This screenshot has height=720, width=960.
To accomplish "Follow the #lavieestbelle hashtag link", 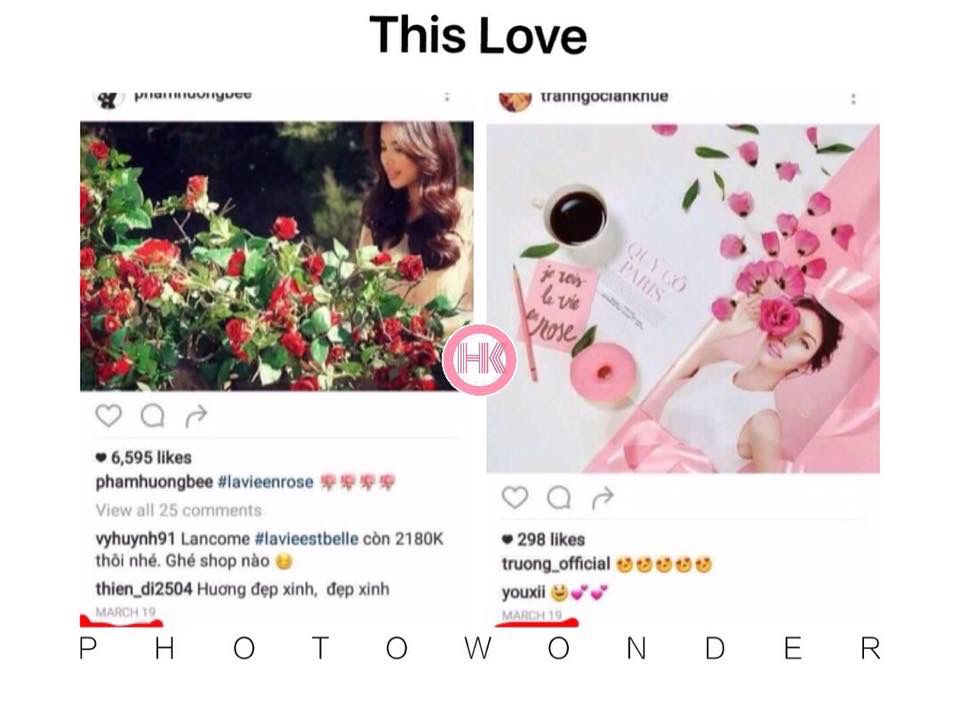I will pyautogui.click(x=306, y=539).
